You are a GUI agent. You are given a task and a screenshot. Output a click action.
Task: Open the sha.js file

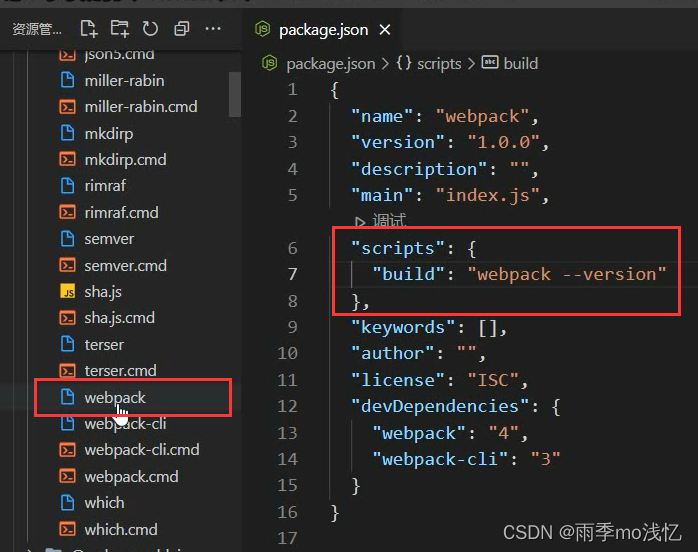pos(103,292)
